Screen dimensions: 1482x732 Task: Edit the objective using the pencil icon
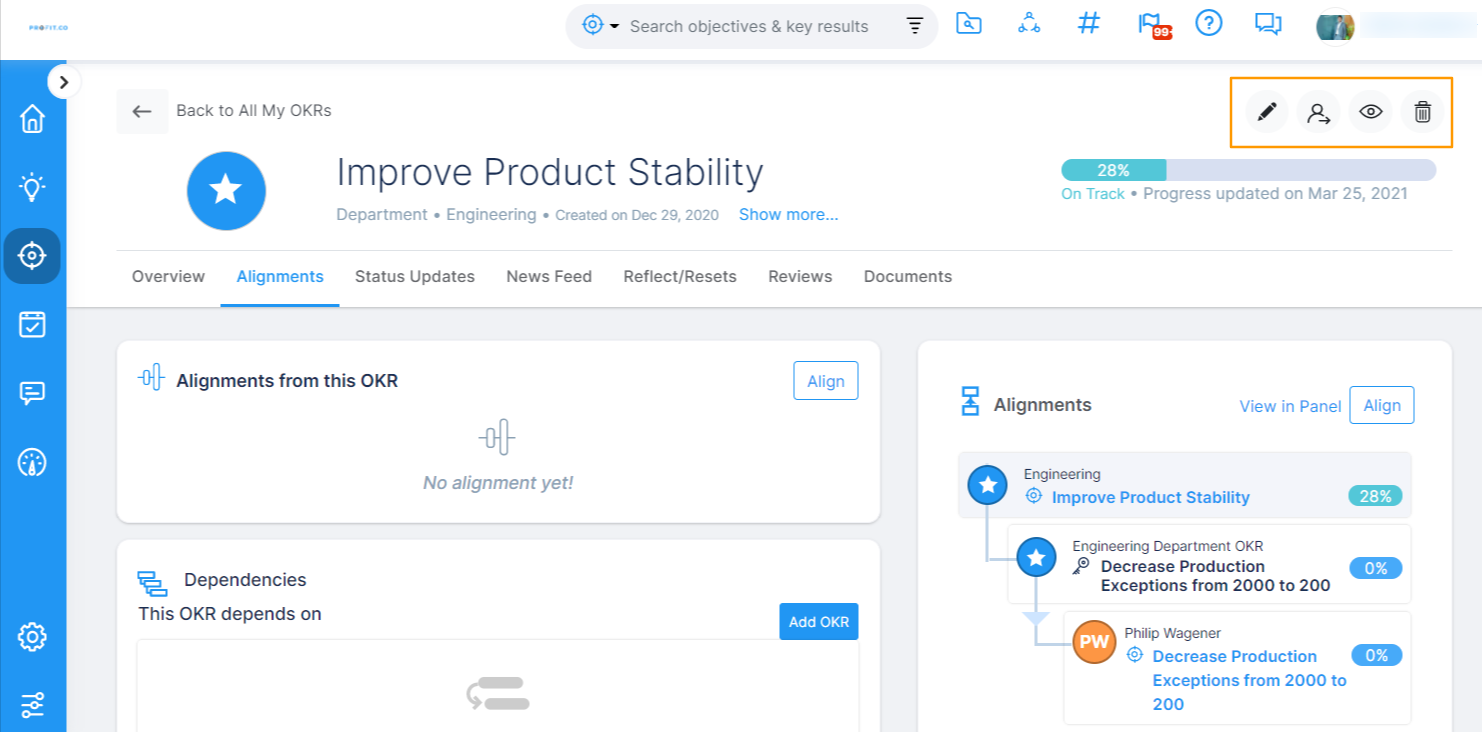pos(1266,112)
